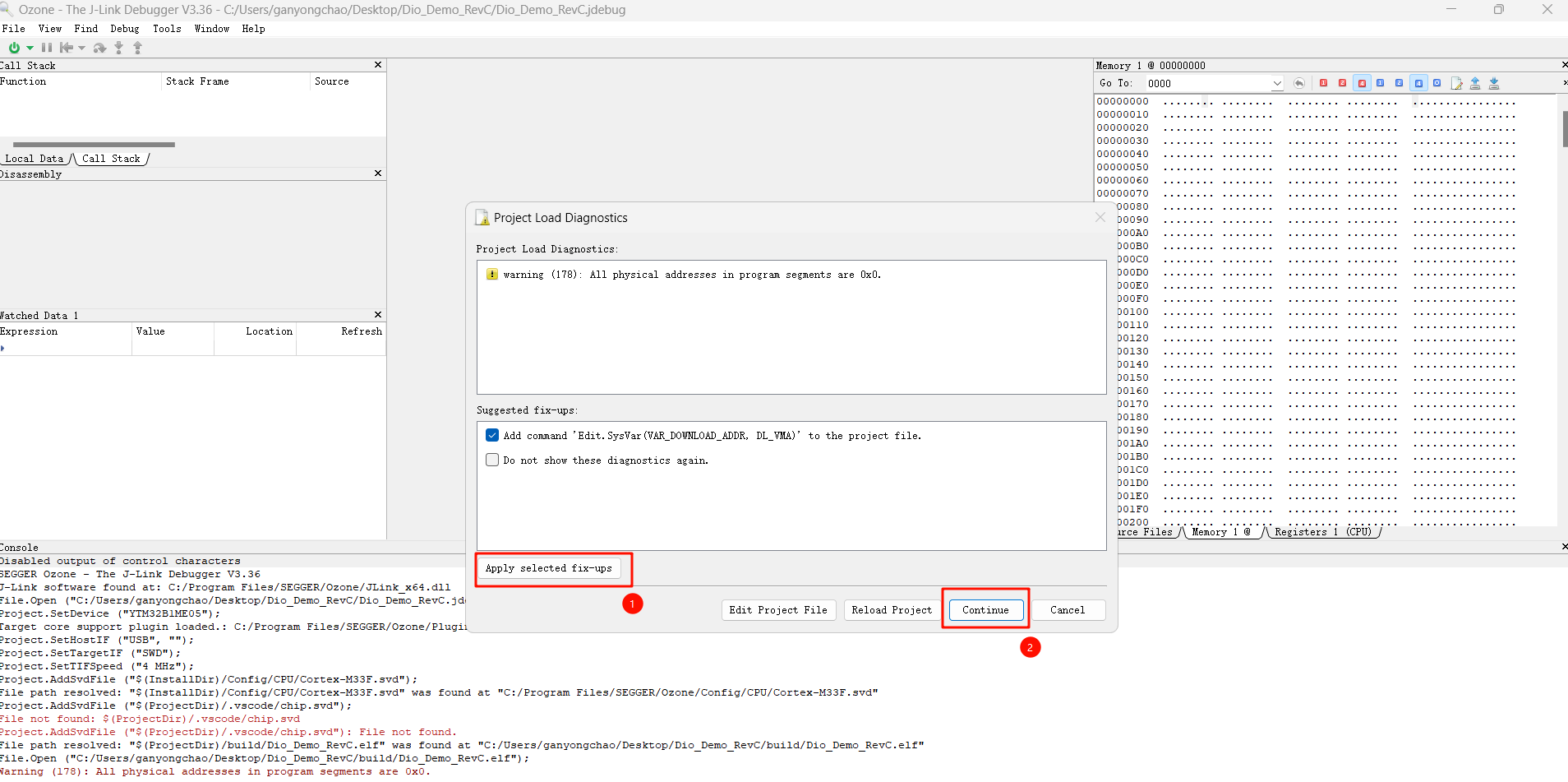Click the green power debug session icon
This screenshot has height=782, width=1568.
point(14,48)
